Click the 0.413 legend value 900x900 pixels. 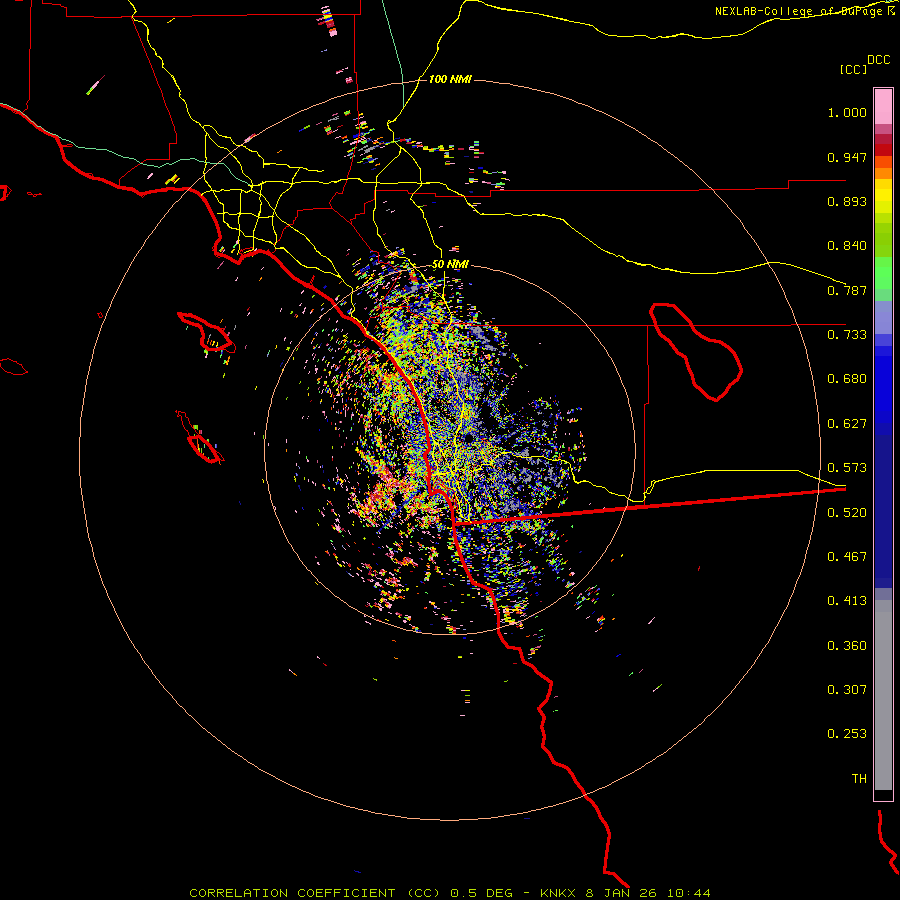pos(847,601)
